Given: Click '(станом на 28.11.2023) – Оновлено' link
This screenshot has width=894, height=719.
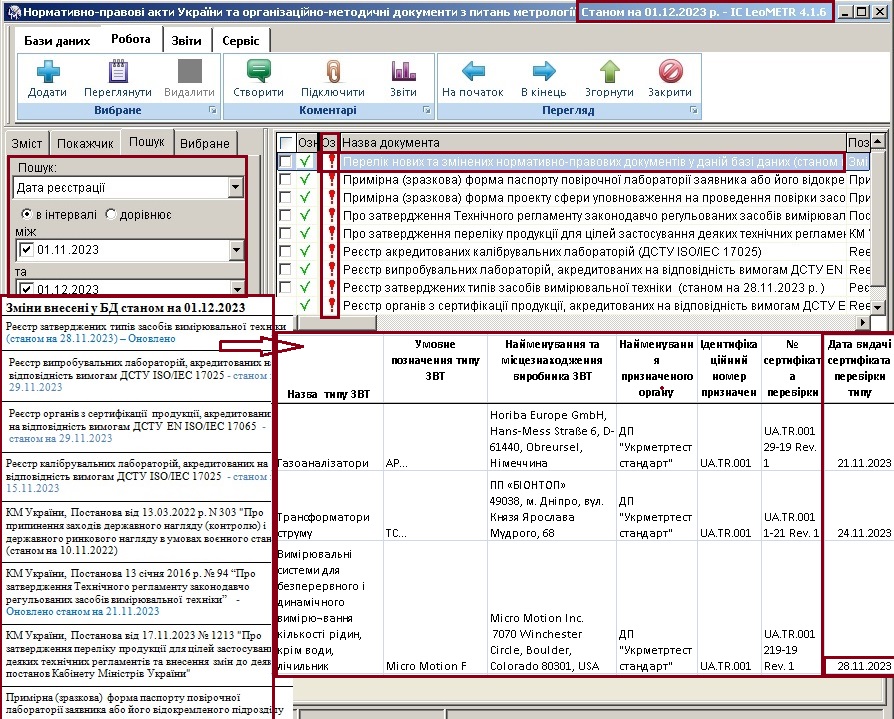Looking at the screenshot, I should 91,339.
